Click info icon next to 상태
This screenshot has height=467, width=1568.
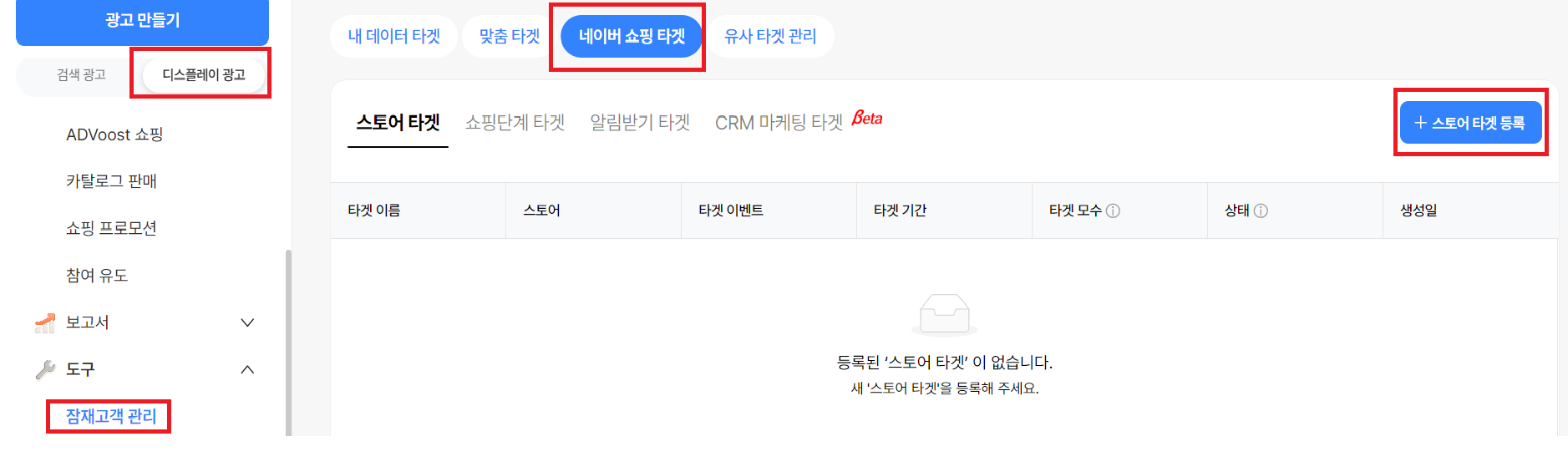pyautogui.click(x=1261, y=211)
